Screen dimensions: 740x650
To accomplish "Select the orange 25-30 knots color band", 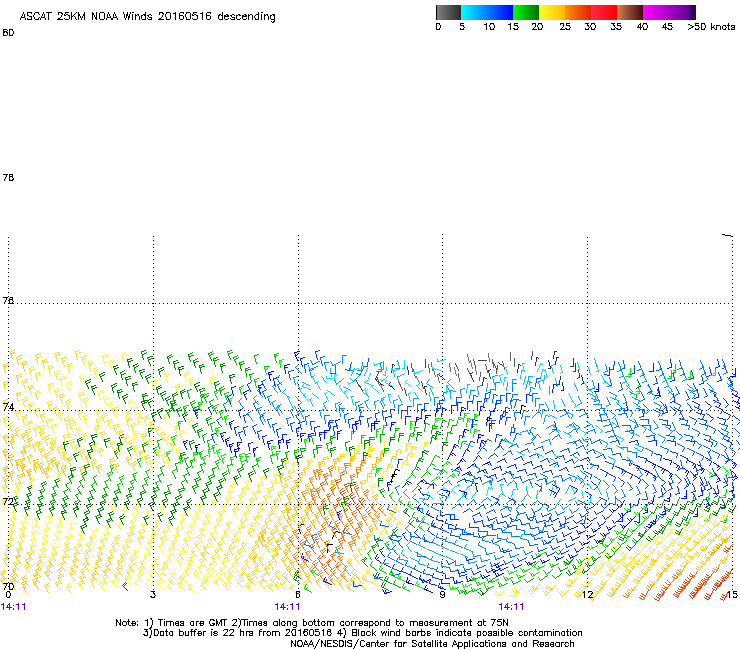I will tap(578, 12).
